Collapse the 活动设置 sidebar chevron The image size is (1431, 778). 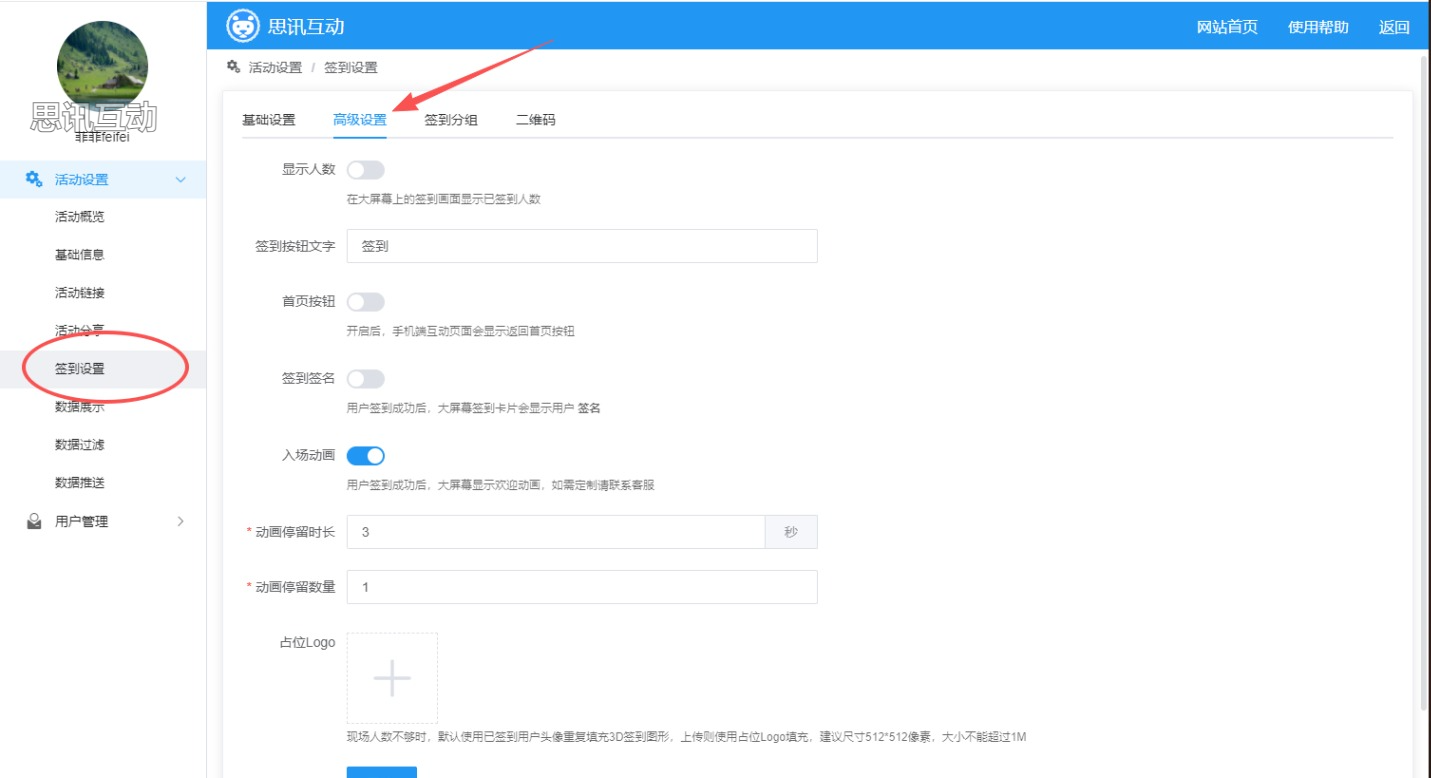[181, 180]
